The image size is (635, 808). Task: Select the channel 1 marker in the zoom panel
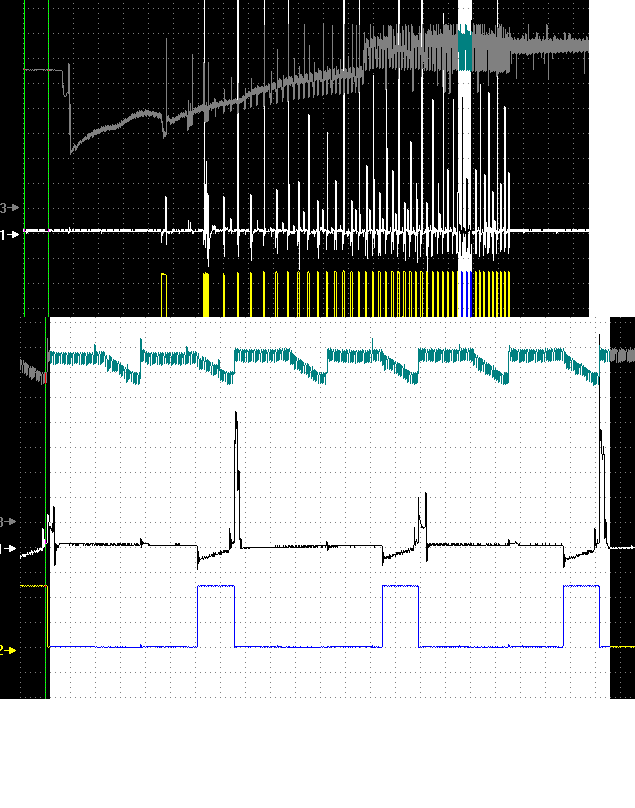coord(8,549)
